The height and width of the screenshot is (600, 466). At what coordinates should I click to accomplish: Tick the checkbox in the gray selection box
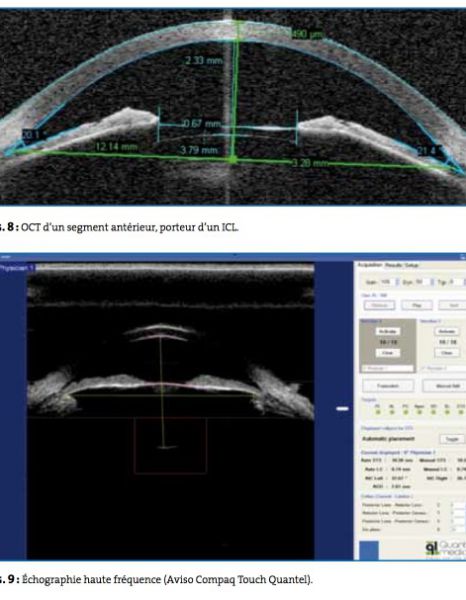365,368
